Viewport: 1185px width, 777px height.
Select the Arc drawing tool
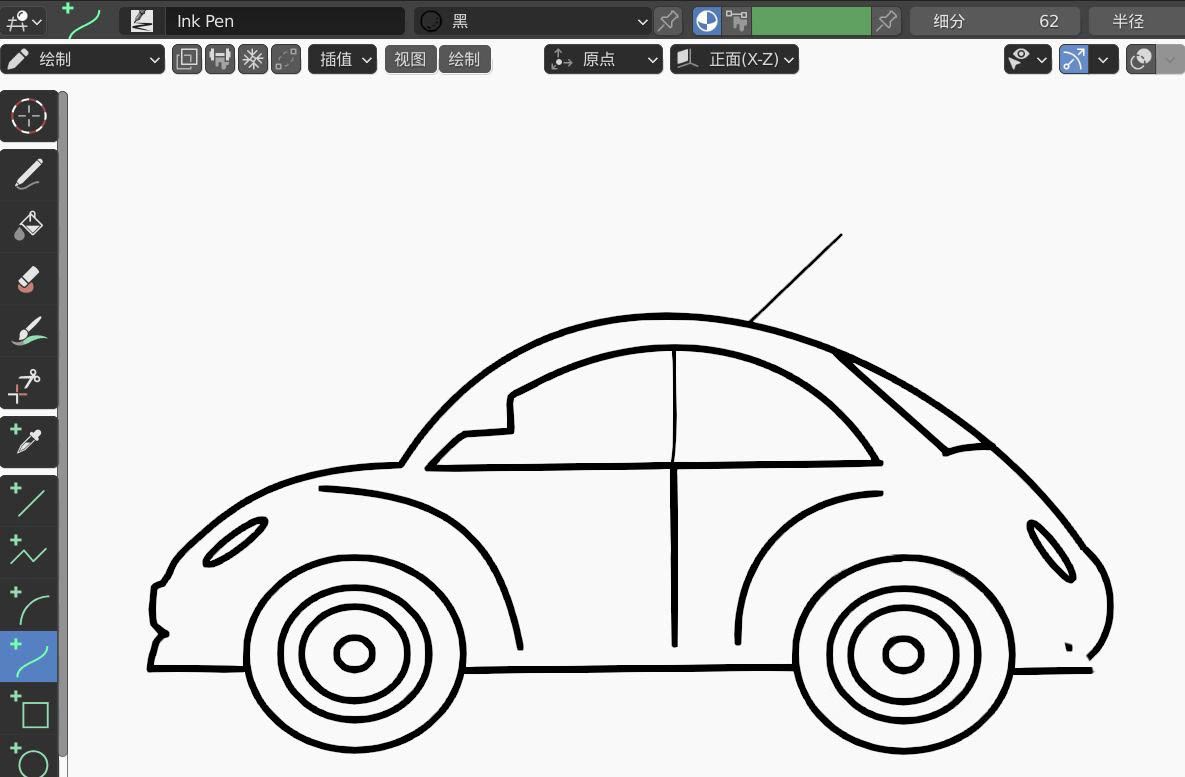[x=28, y=605]
